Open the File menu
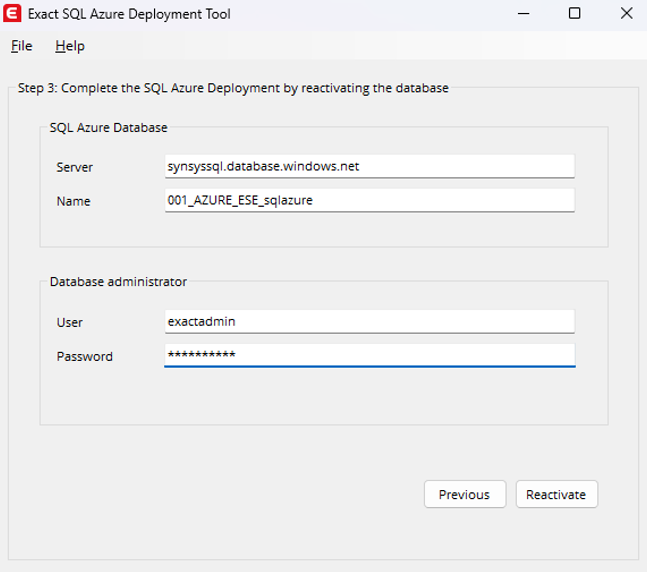 click(21, 46)
